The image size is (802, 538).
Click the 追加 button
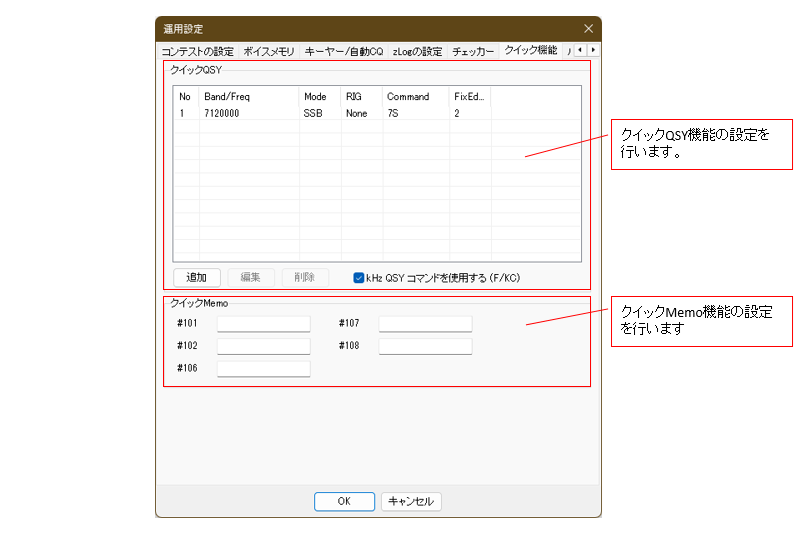[196, 277]
